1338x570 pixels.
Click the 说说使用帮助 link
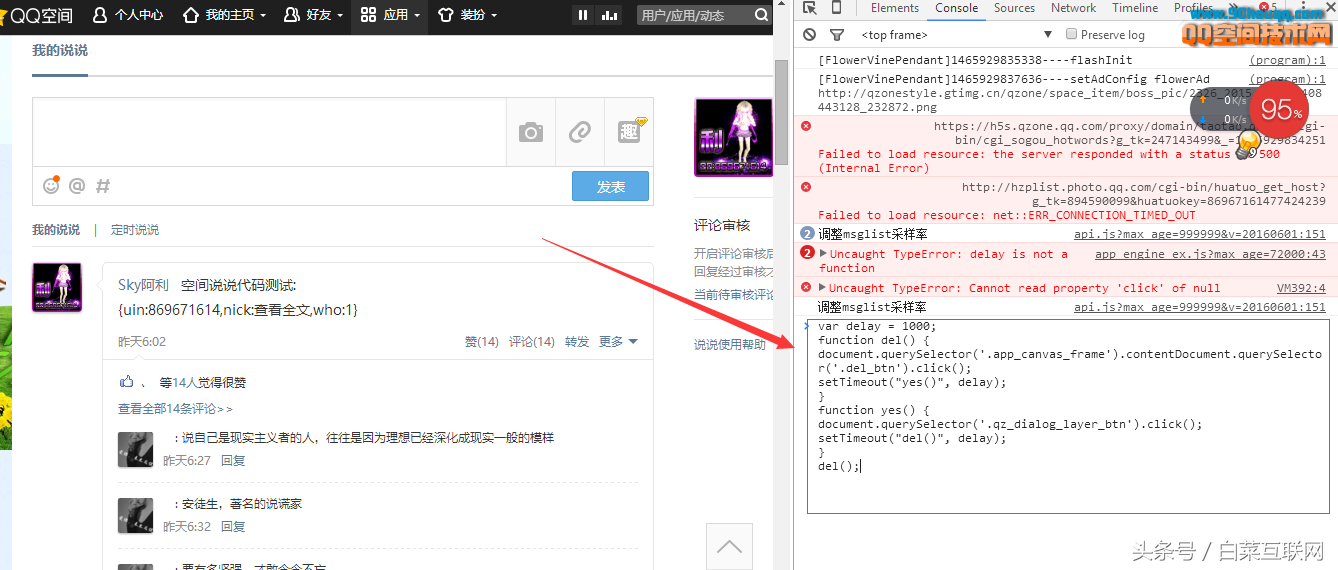tap(730, 345)
